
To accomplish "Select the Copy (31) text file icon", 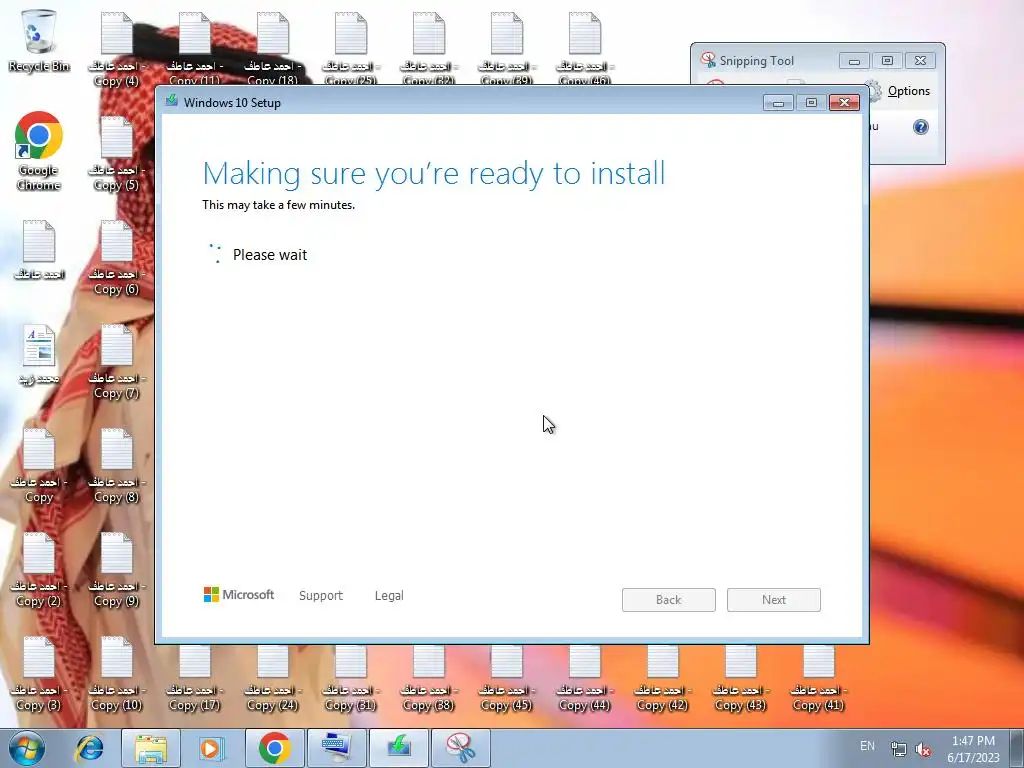I will pos(351,678).
